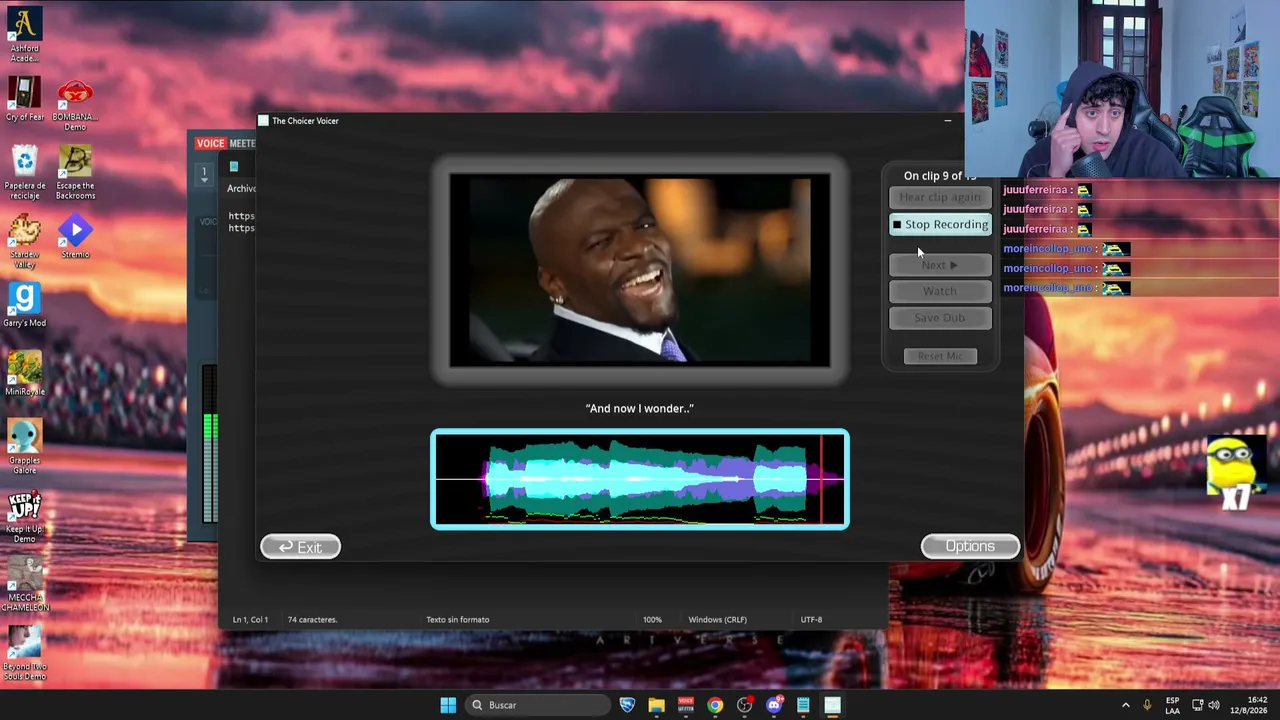1280x720 pixels.
Task: Open the MiniRoyale desktop icon
Action: [x=24, y=374]
